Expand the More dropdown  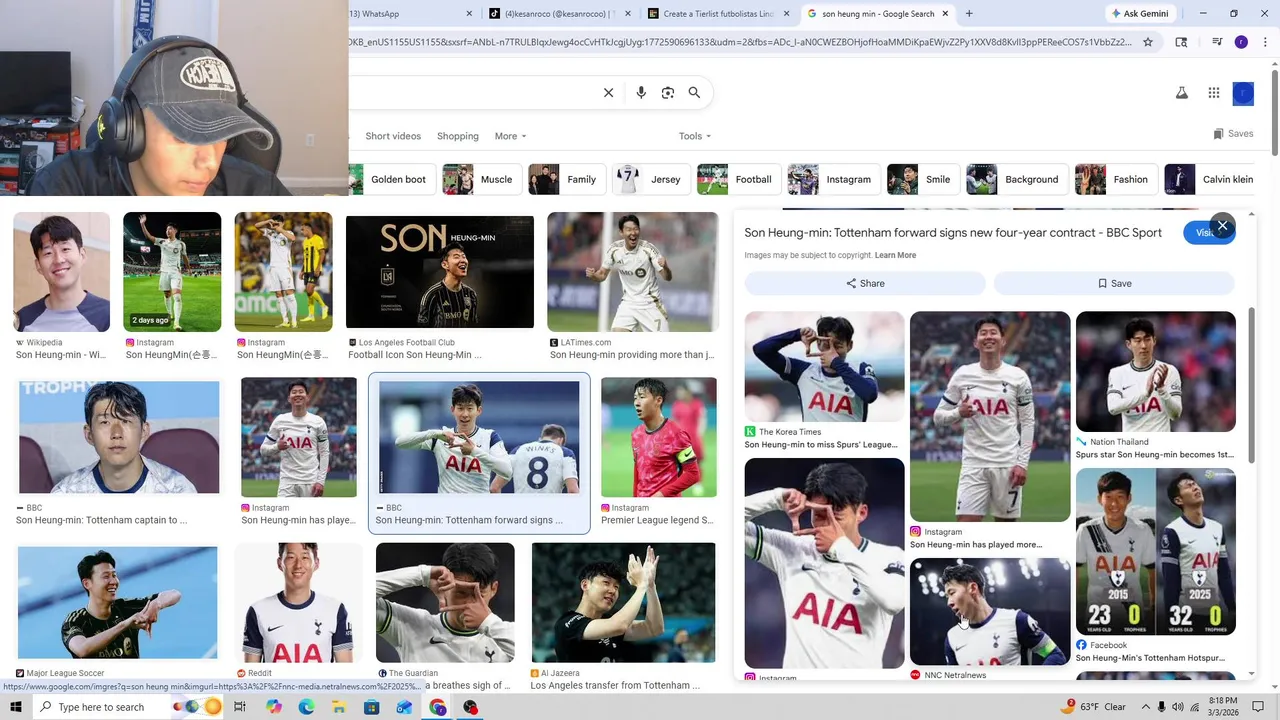tap(510, 136)
